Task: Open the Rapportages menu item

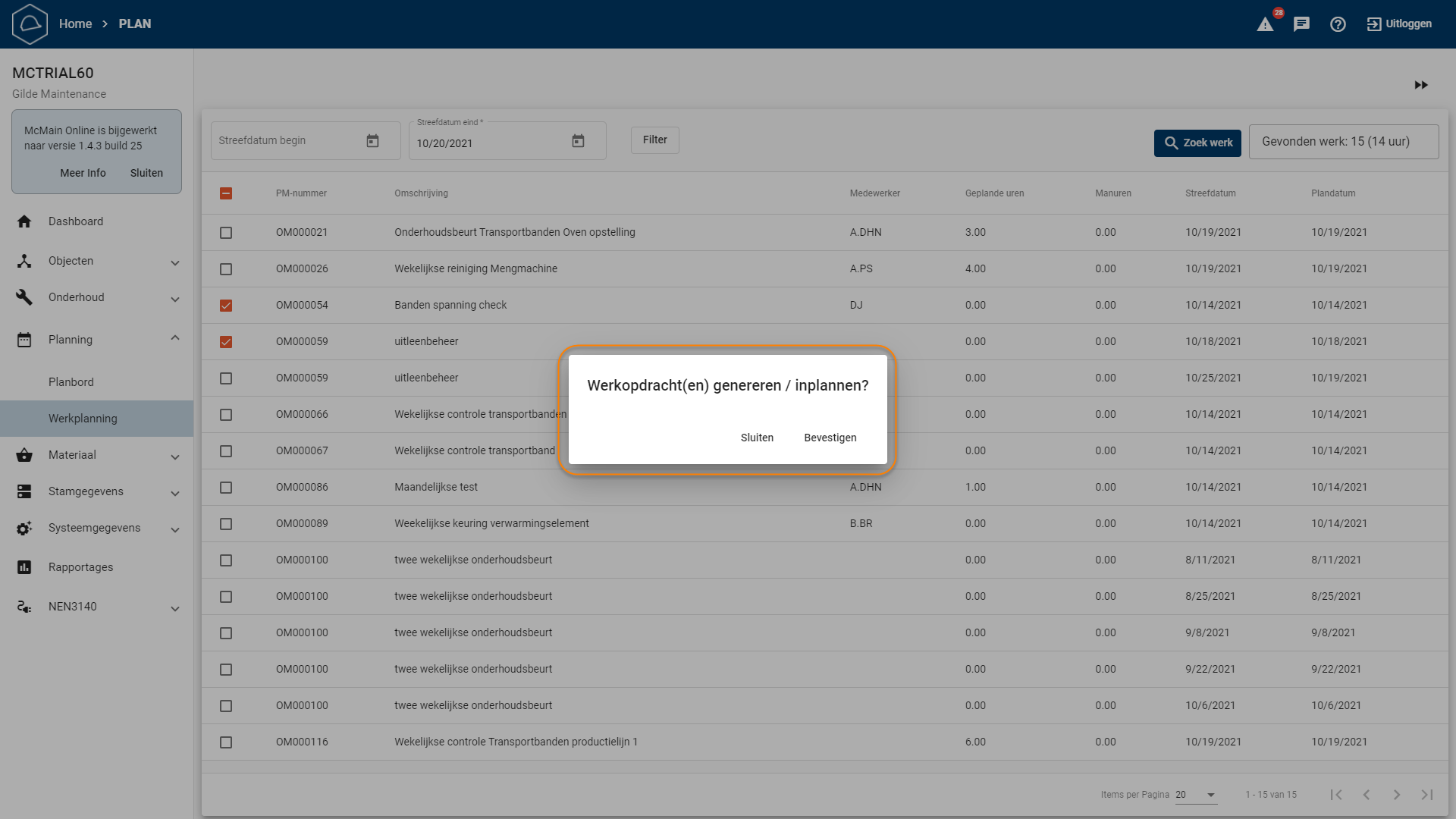Action: point(80,567)
